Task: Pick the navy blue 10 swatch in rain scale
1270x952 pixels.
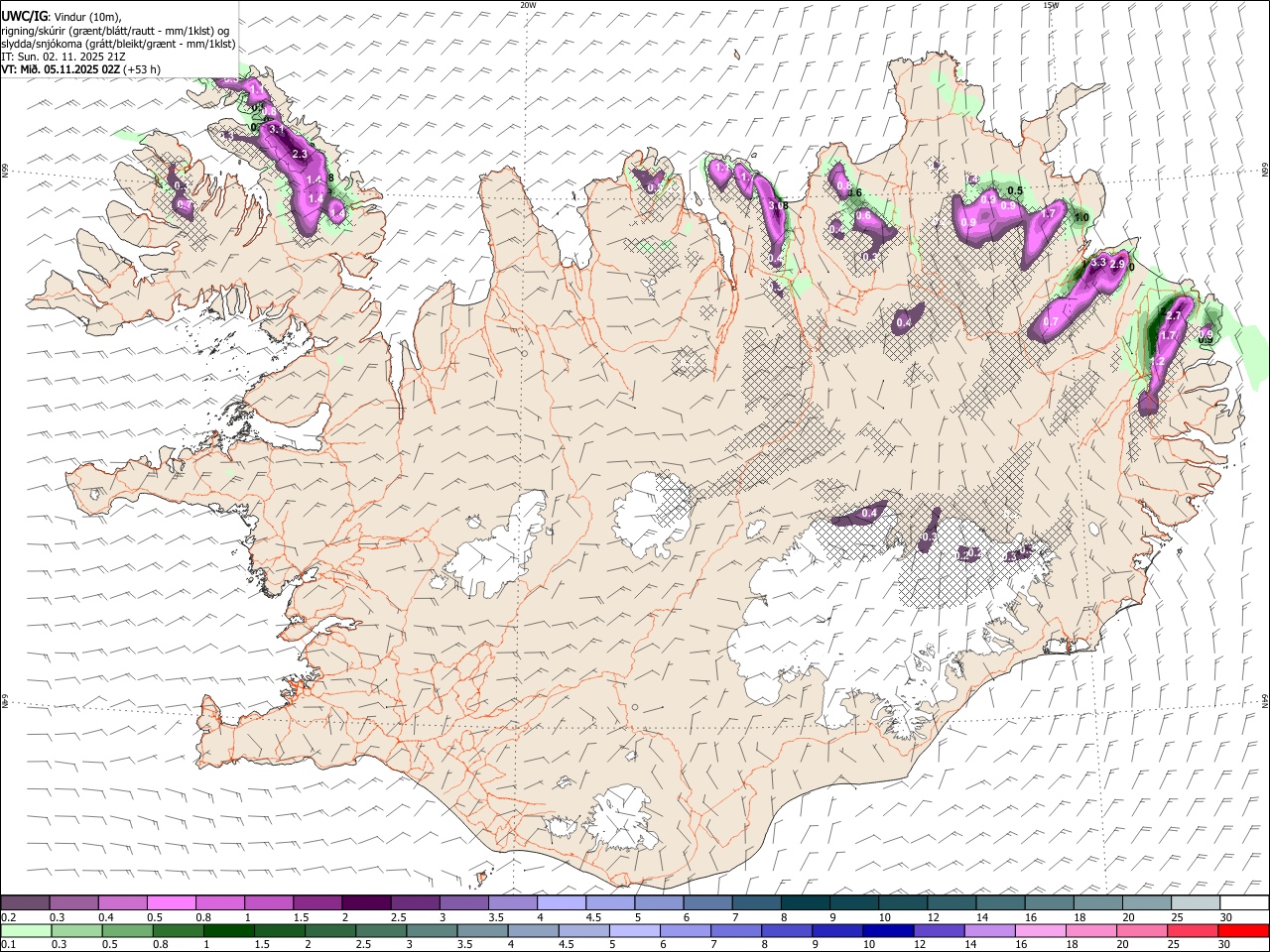Action: (887, 930)
